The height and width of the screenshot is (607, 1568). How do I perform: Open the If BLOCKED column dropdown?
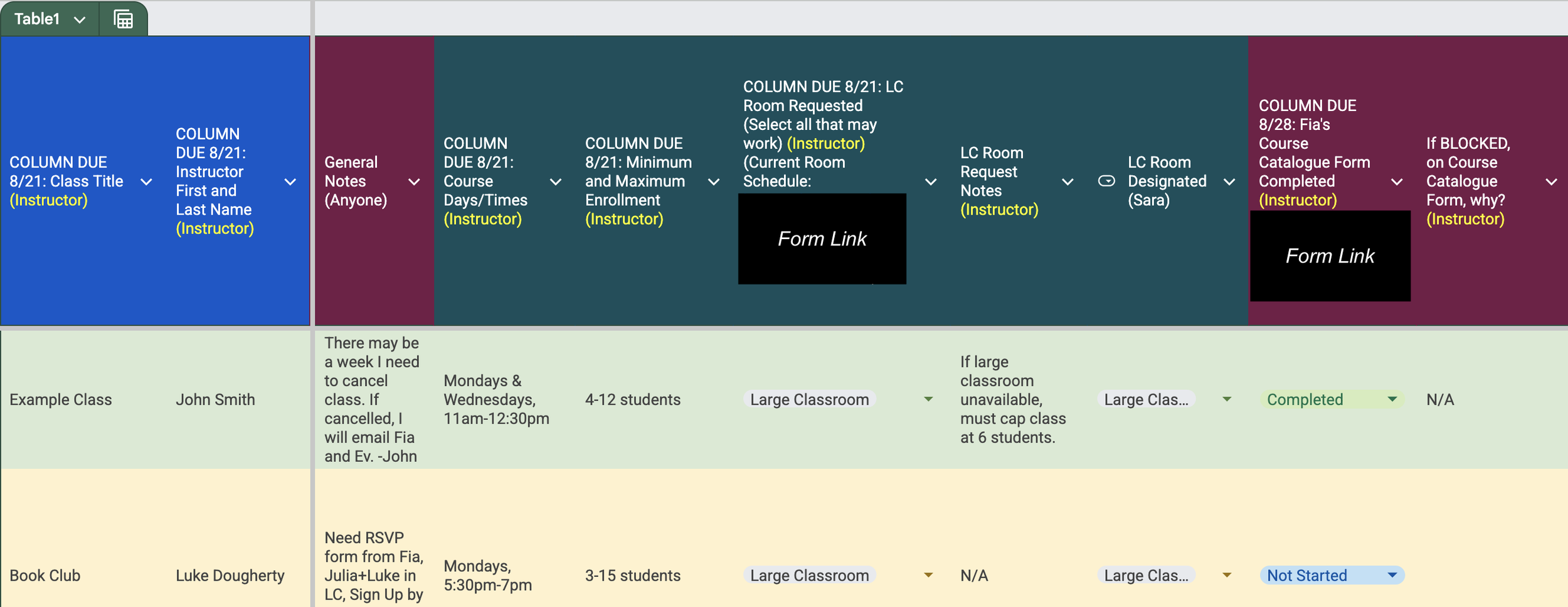tap(1551, 182)
